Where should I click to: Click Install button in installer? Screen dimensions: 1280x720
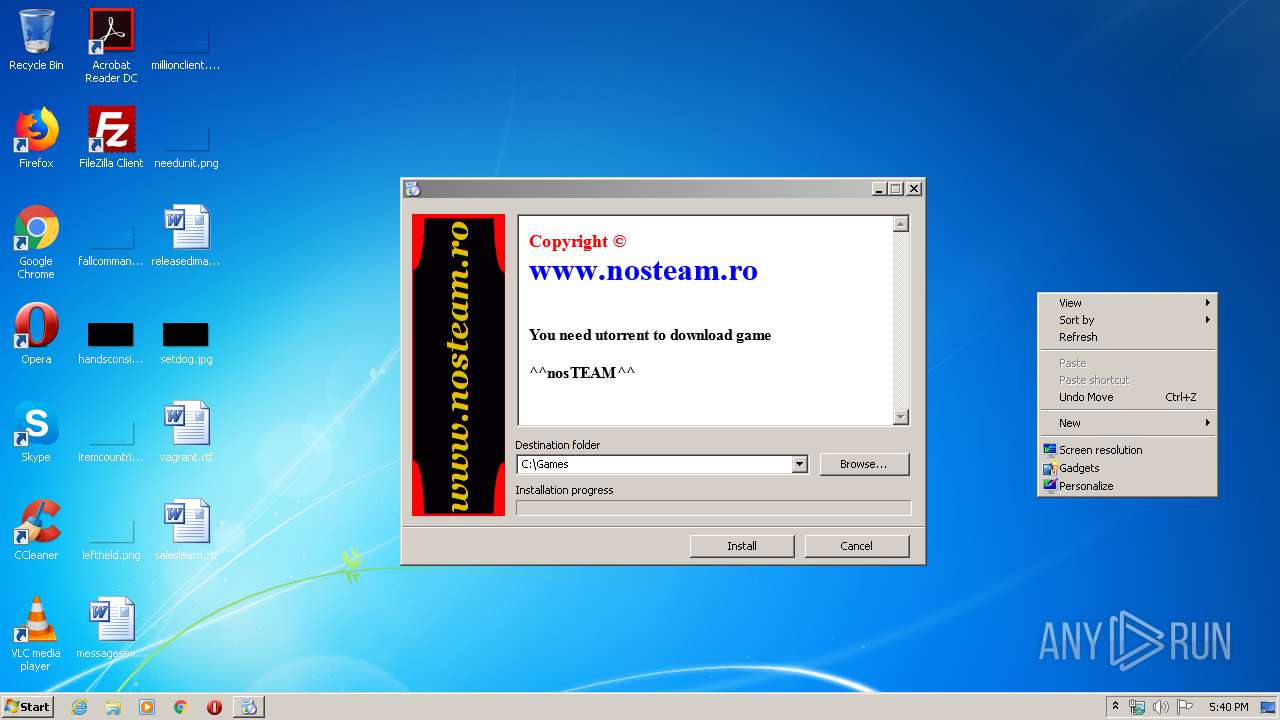pos(742,546)
